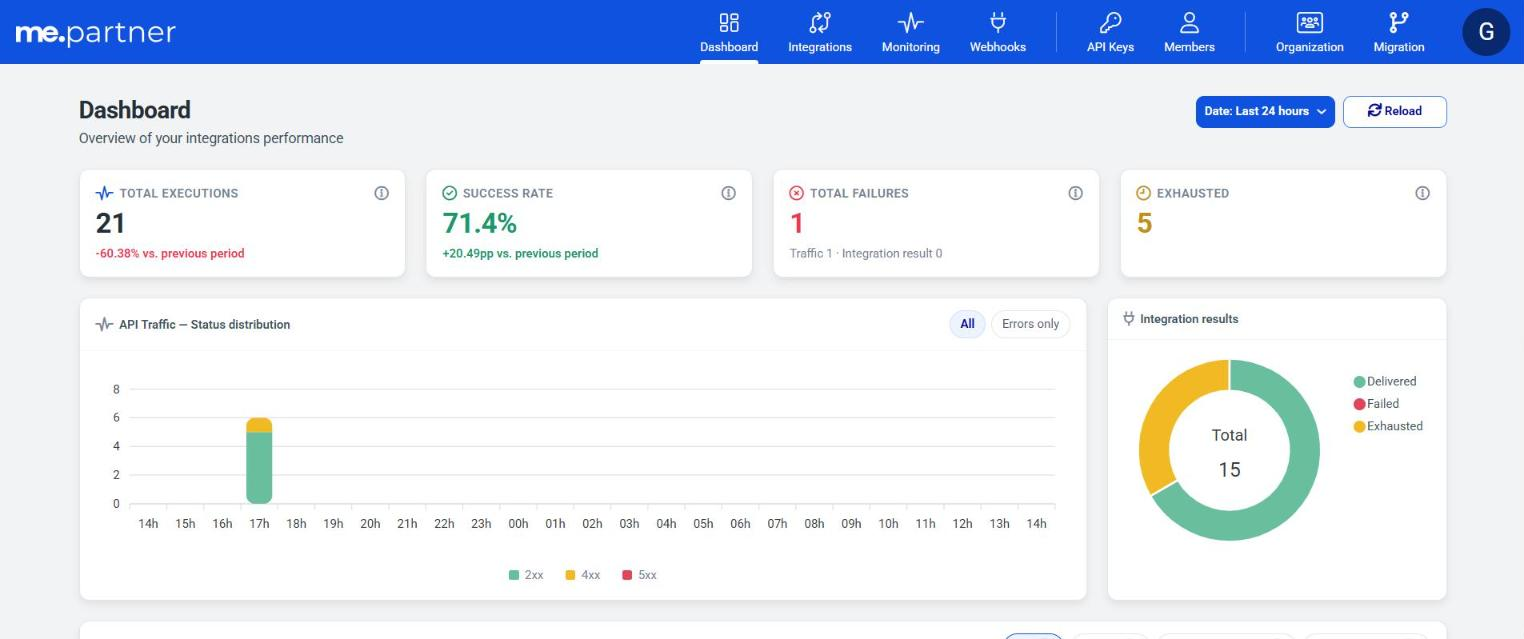Open the user avatar G

click(1486, 32)
